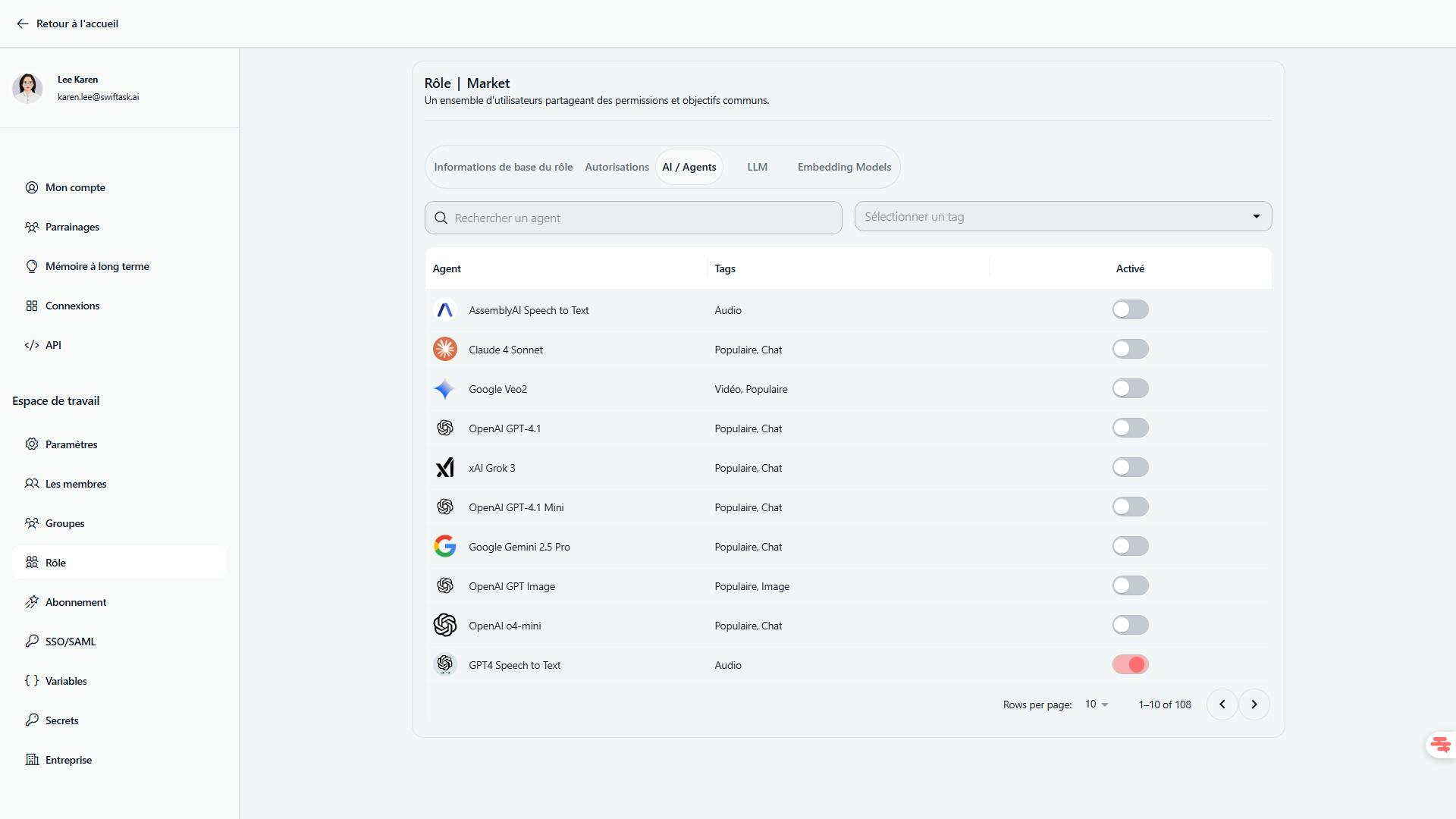Enable the Claude 4 Sonnet toggle

point(1130,349)
